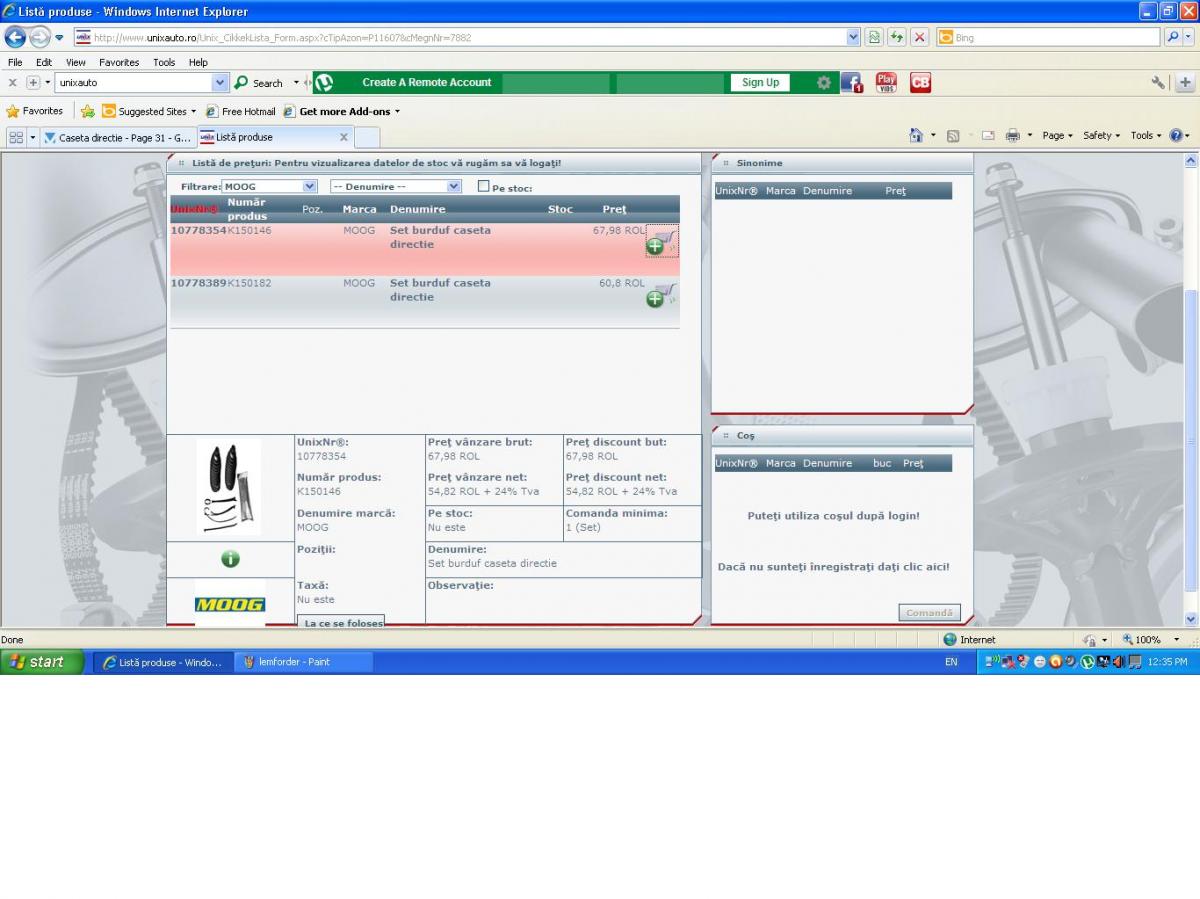Open the Favorites menu

coord(120,62)
